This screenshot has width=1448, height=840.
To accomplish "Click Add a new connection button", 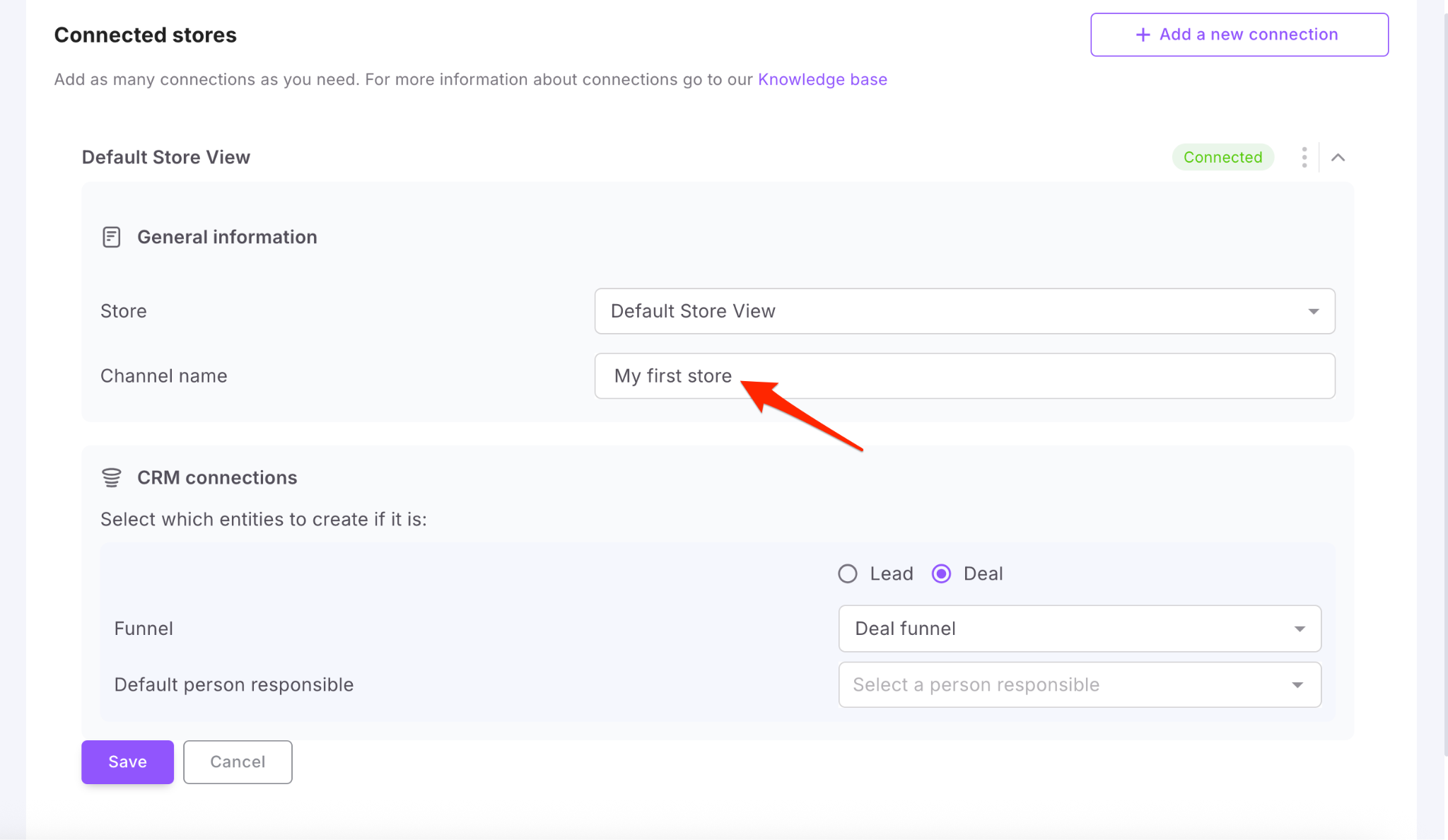I will pos(1239,35).
